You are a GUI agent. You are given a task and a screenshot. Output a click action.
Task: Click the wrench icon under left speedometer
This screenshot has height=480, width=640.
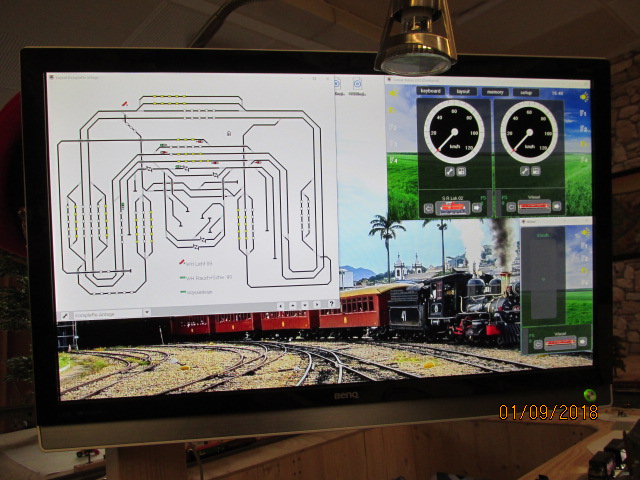point(449,172)
